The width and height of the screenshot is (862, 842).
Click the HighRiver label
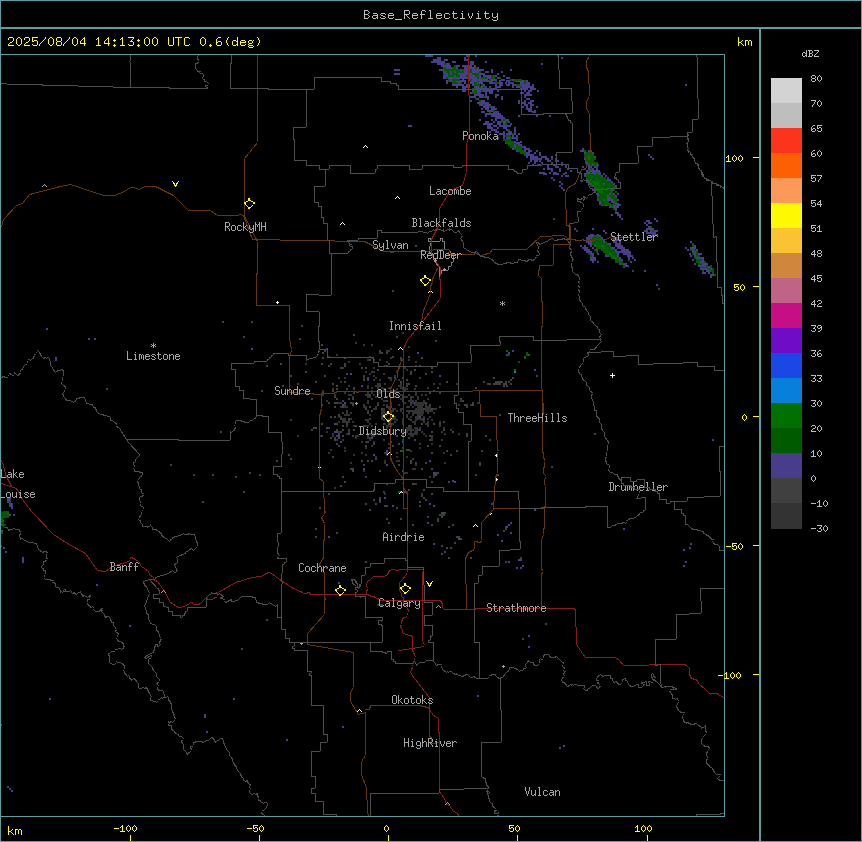click(x=430, y=743)
